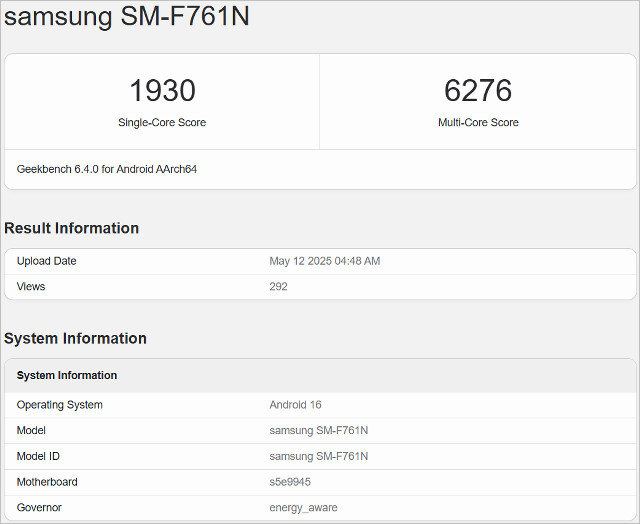Screen dimensions: 640x524
Task: Select samsung SM-F761N in the Model ID row
Action: coord(319,456)
